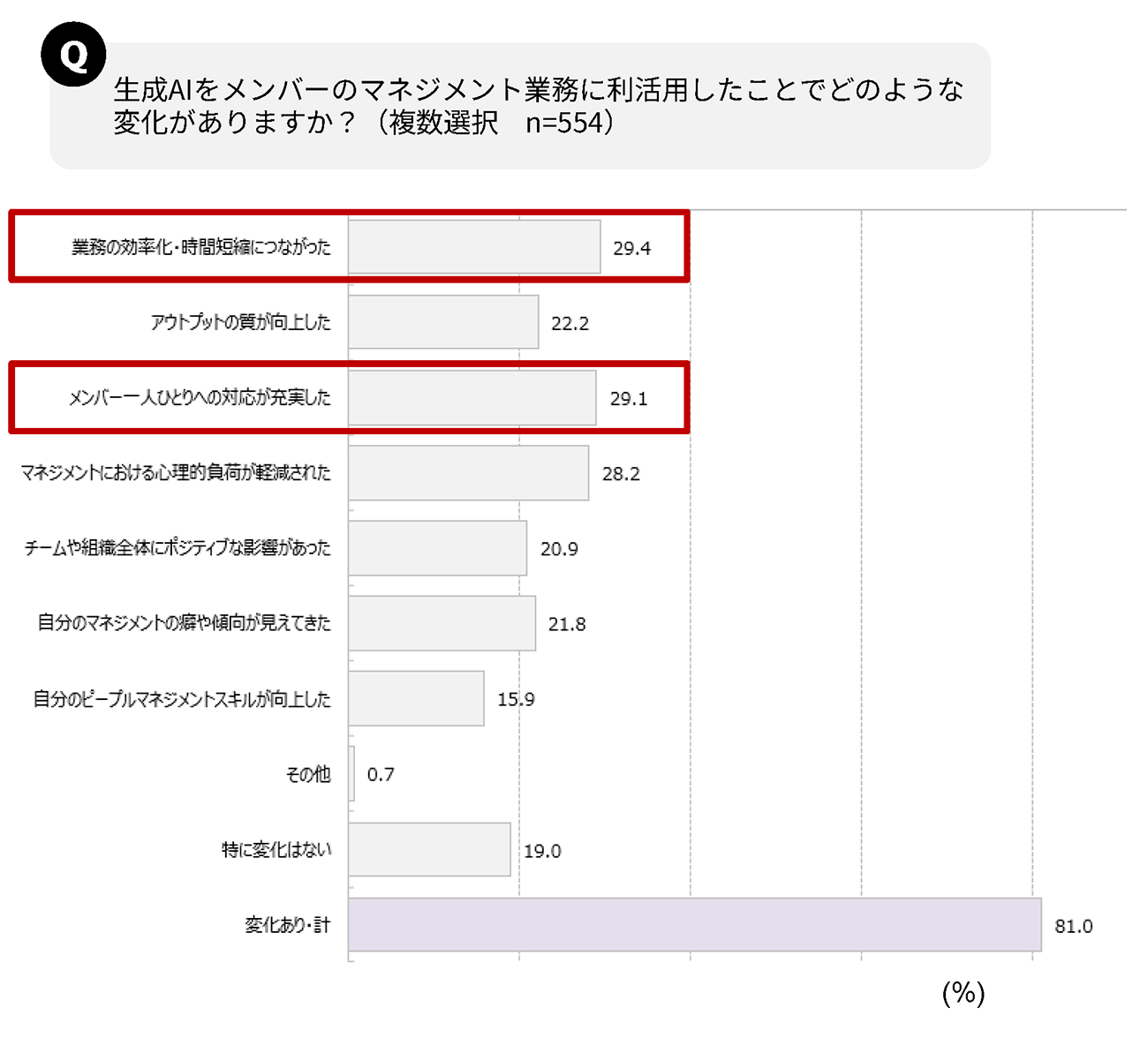The width and height of the screenshot is (1148, 1038).
Task: Click the メンバー一人ひとりへの対応が充実した label
Action: click(x=200, y=398)
